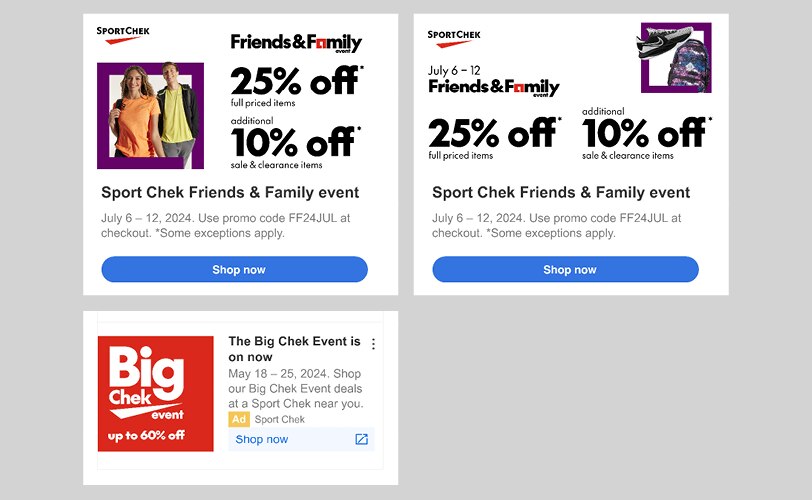The height and width of the screenshot is (500, 812).
Task: Click the Sport Chek advertiser name beside Ad badge
Action: point(280,419)
